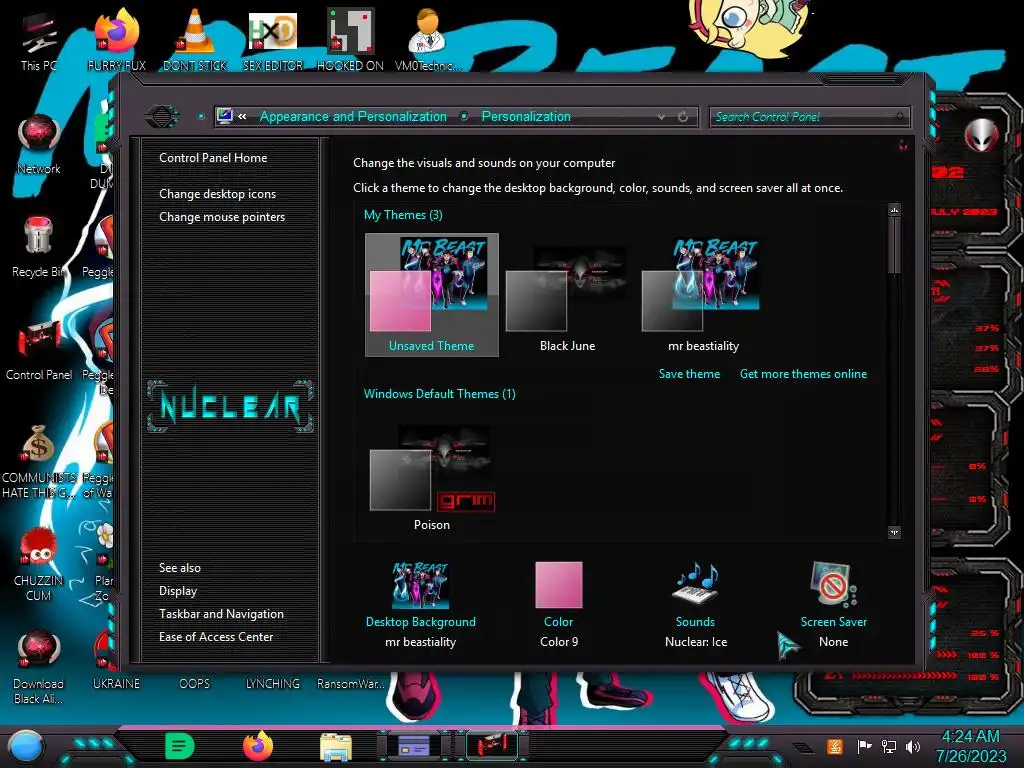Open the green notes app on taskbar
The height and width of the screenshot is (768, 1024).
(180, 746)
